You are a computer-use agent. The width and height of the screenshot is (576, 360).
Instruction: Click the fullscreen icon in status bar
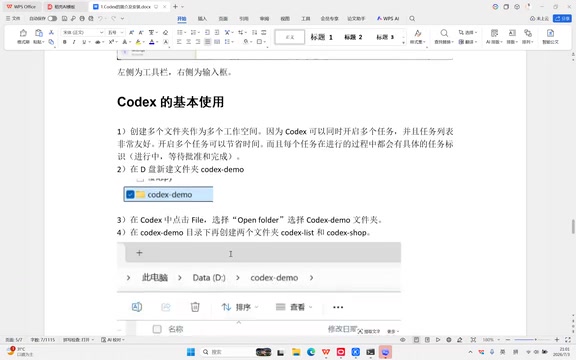[568, 340]
